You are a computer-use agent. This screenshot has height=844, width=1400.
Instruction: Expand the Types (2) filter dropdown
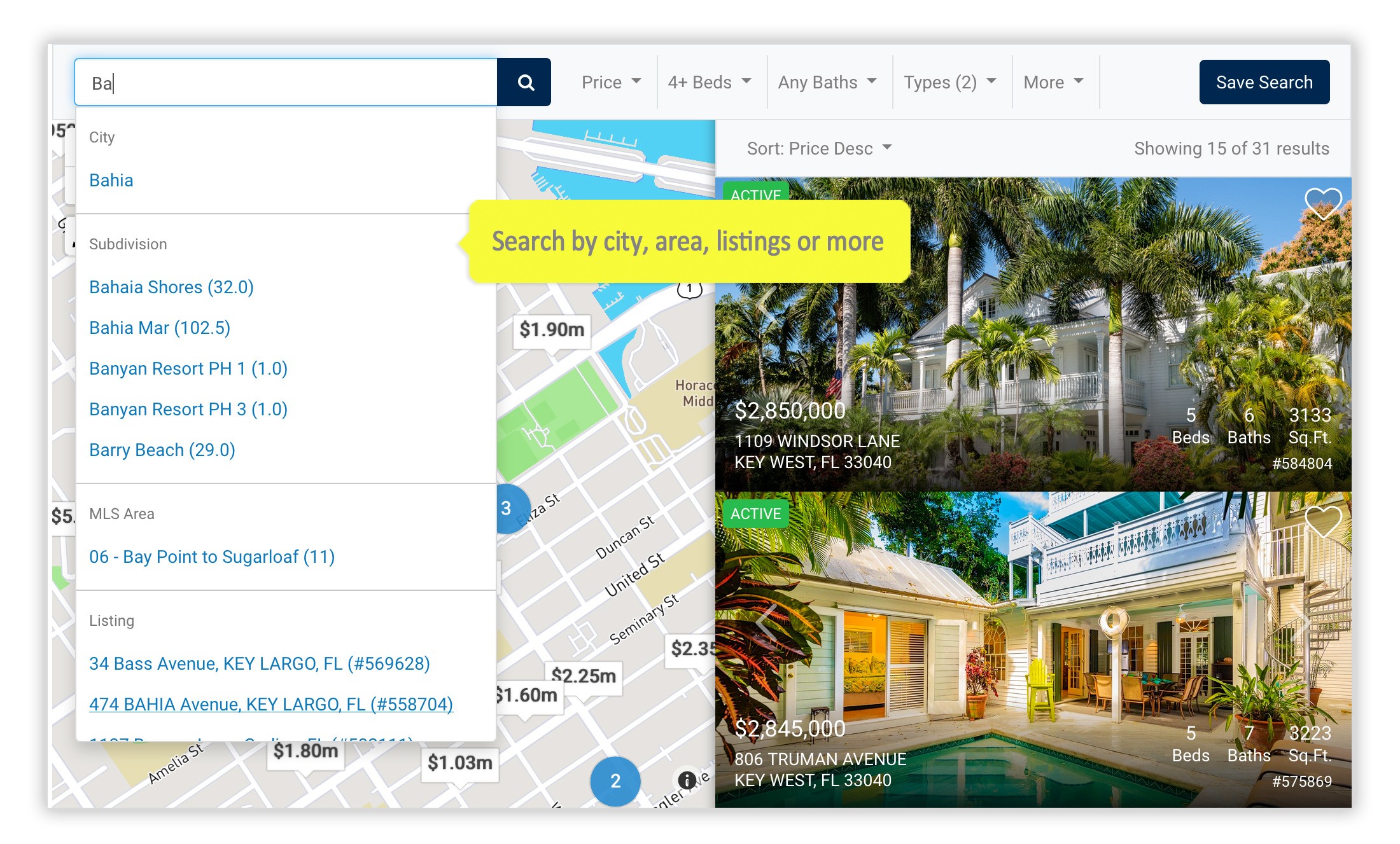(949, 83)
